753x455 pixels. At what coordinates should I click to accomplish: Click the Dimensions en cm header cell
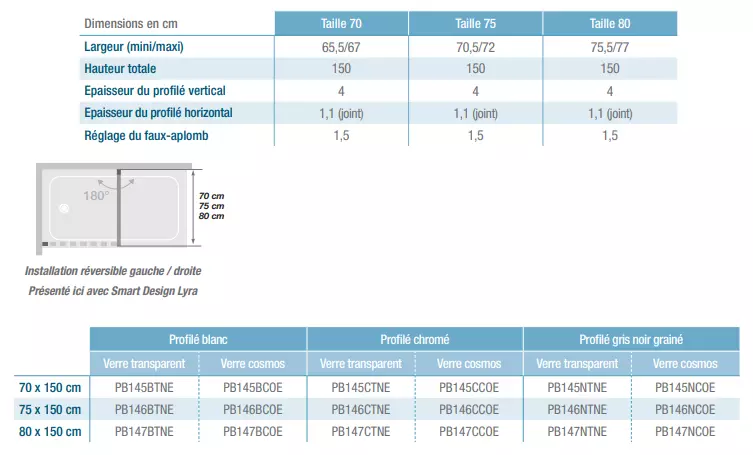point(130,22)
